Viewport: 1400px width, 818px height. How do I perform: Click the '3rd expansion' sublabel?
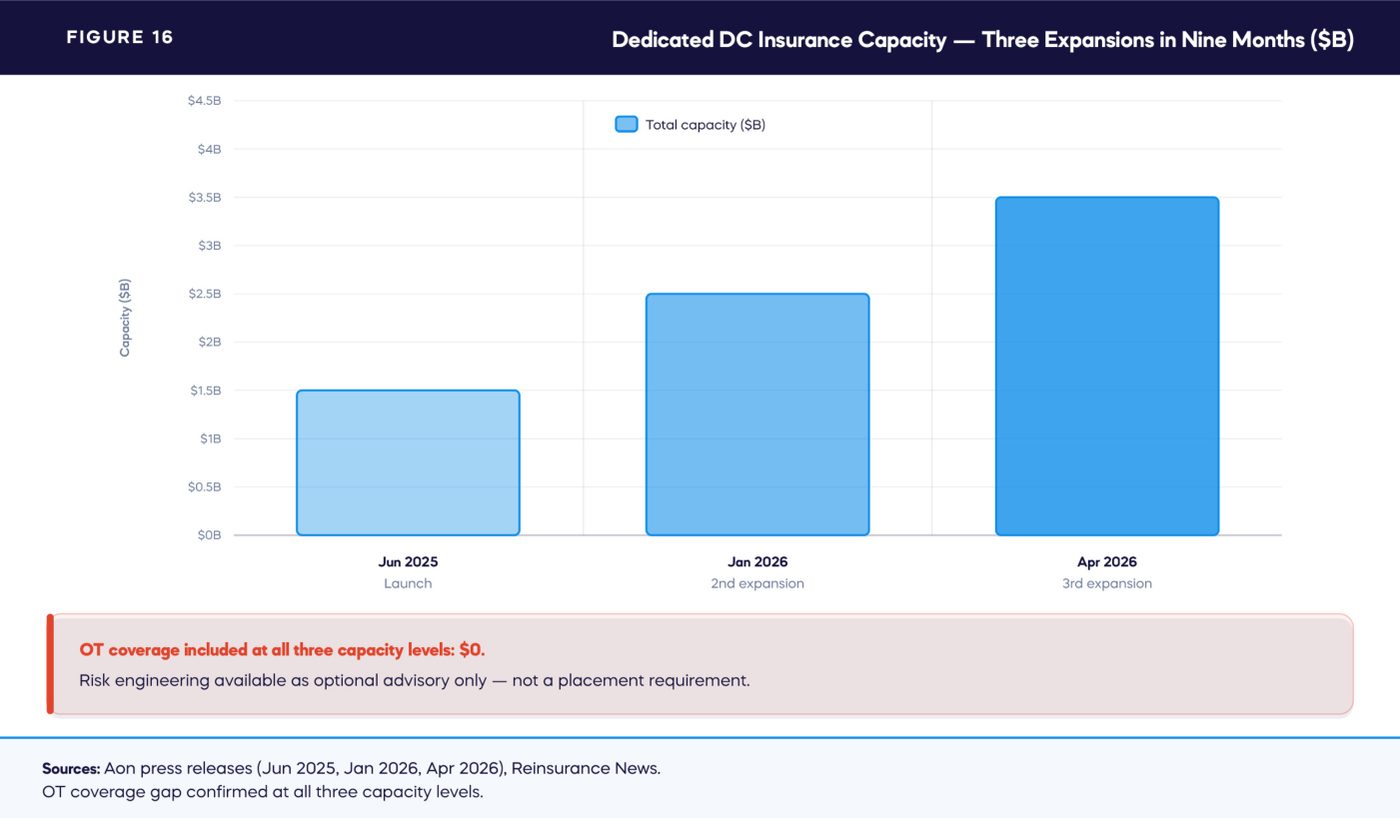[x=1107, y=583]
